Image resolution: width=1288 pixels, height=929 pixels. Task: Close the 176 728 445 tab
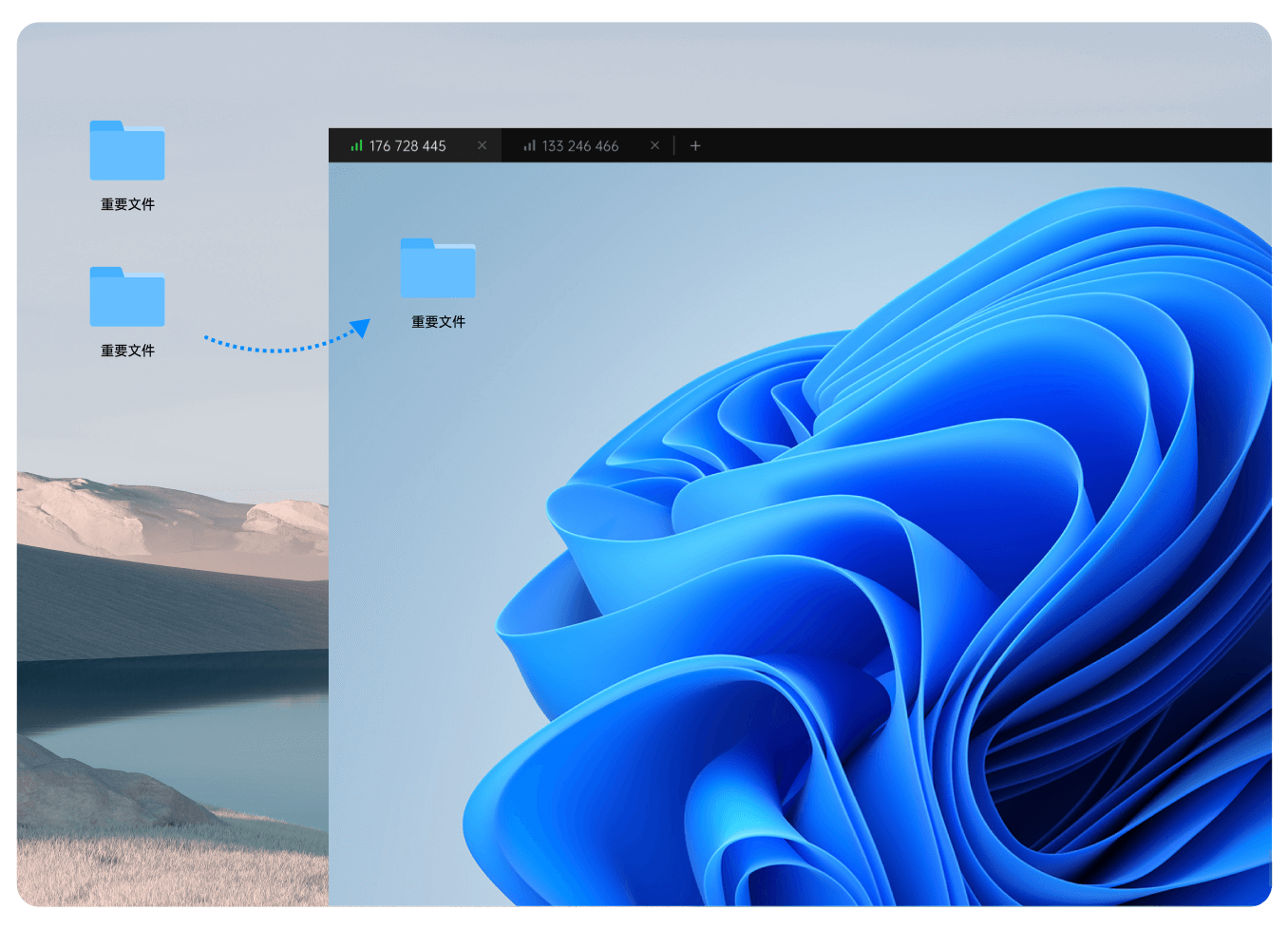pyautogui.click(x=482, y=145)
